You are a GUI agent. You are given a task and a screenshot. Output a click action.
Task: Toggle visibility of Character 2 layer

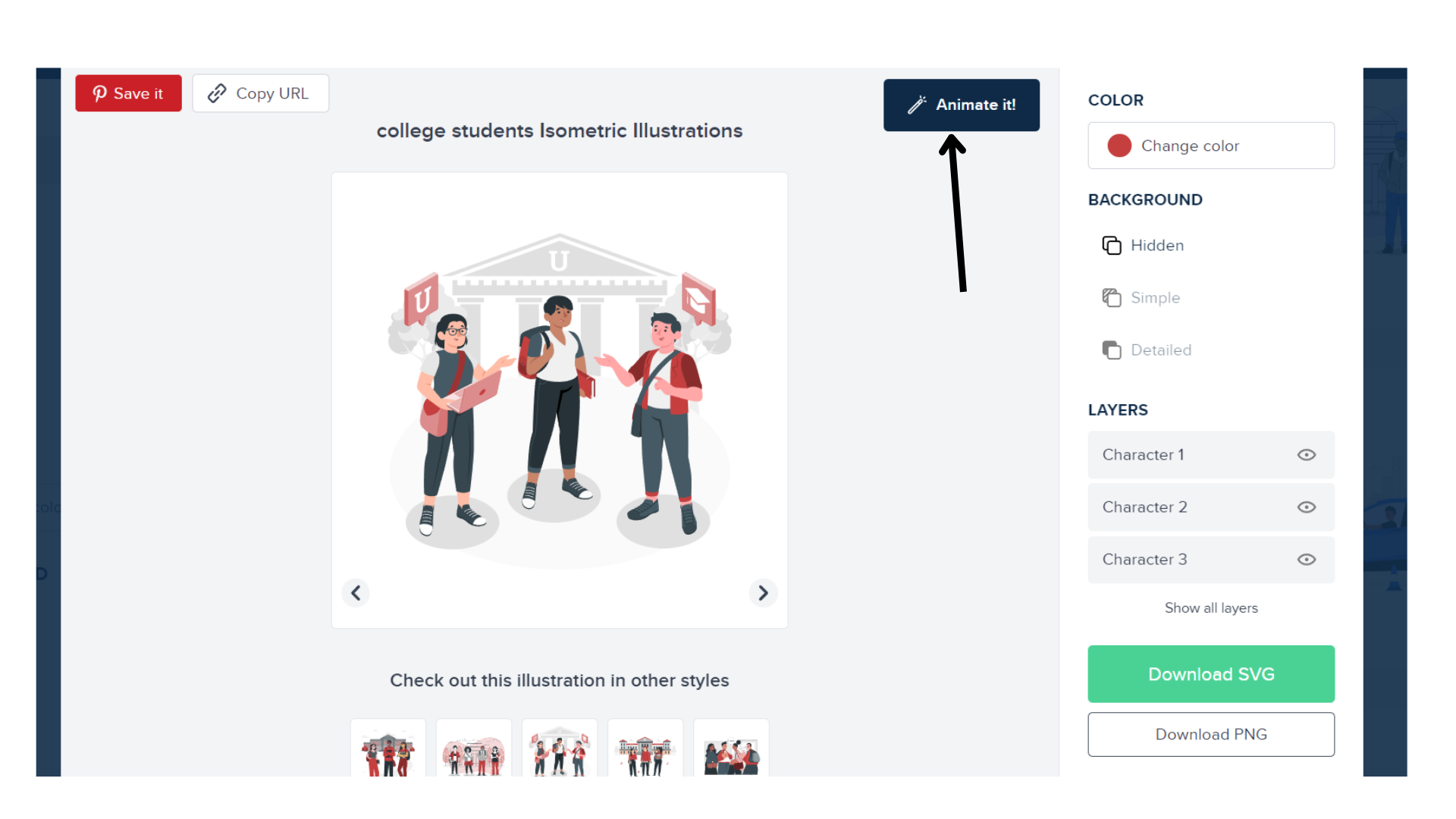[1306, 506]
